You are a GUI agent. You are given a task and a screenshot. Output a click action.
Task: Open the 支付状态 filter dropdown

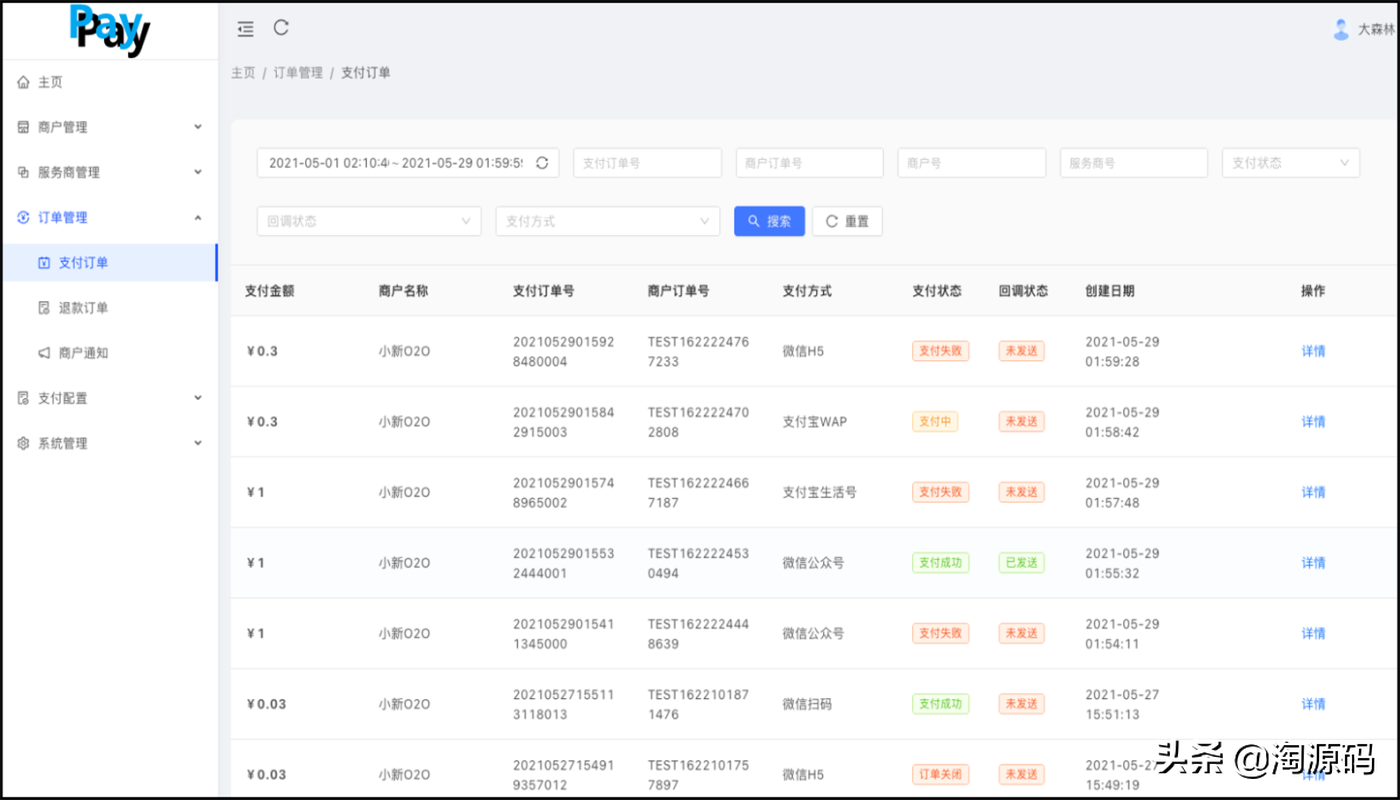(x=1290, y=163)
